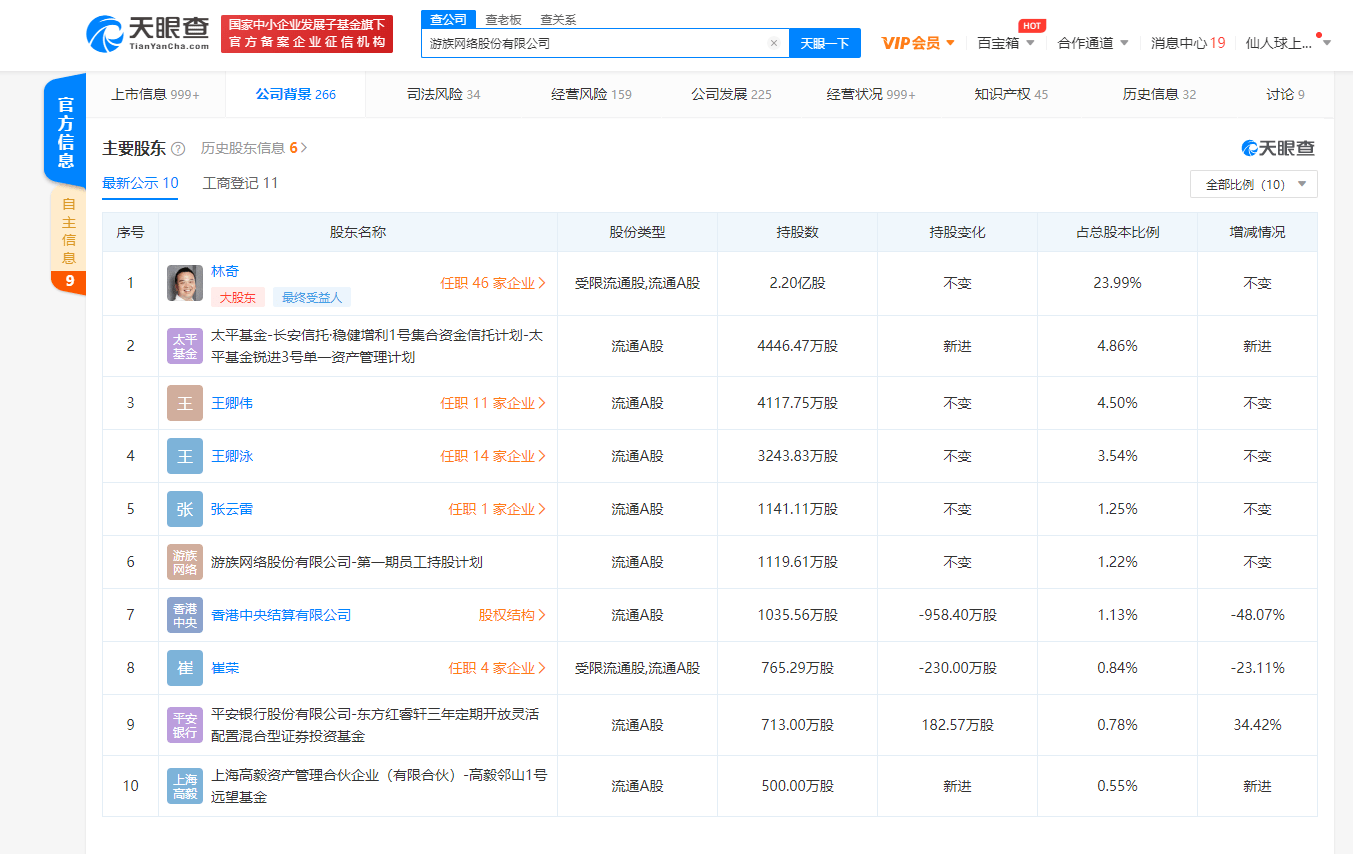Open shareholder 王卿泳's name link
Screen dimensions: 1353x854
pyautogui.click(x=232, y=456)
